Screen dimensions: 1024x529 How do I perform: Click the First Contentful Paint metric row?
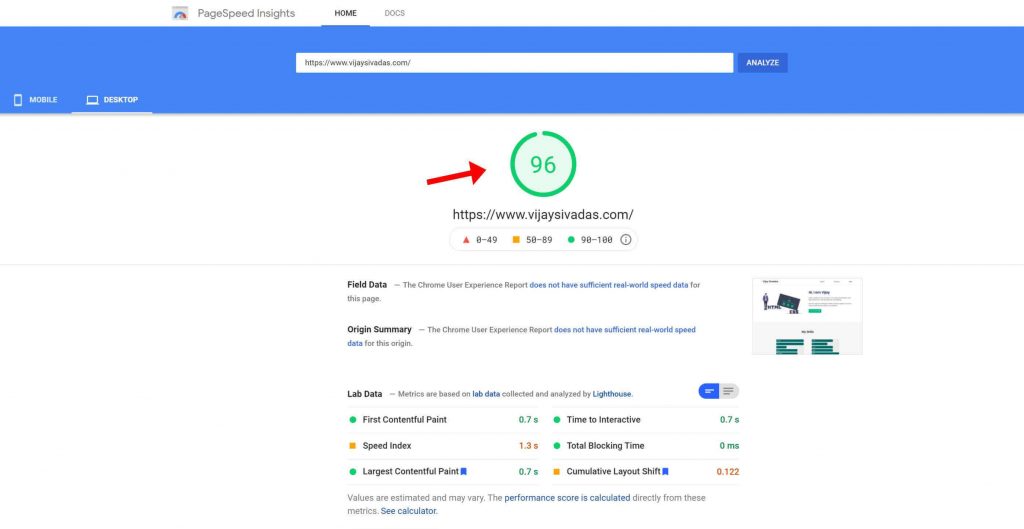[443, 420]
